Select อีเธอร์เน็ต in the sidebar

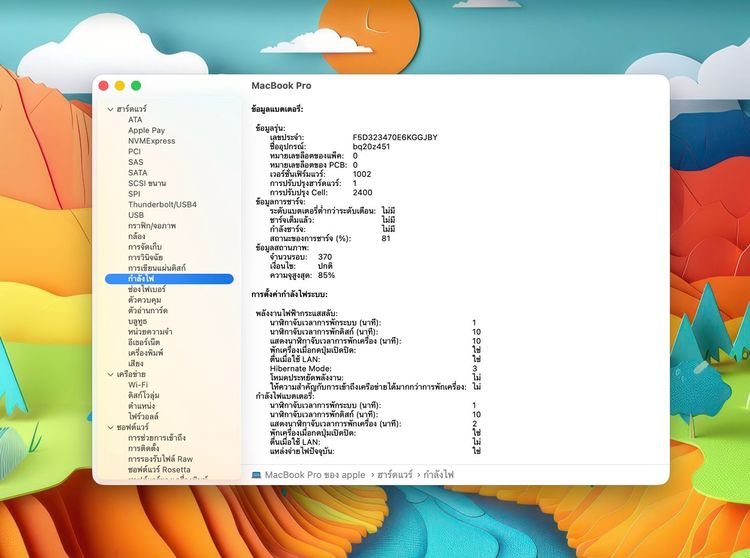(144, 342)
